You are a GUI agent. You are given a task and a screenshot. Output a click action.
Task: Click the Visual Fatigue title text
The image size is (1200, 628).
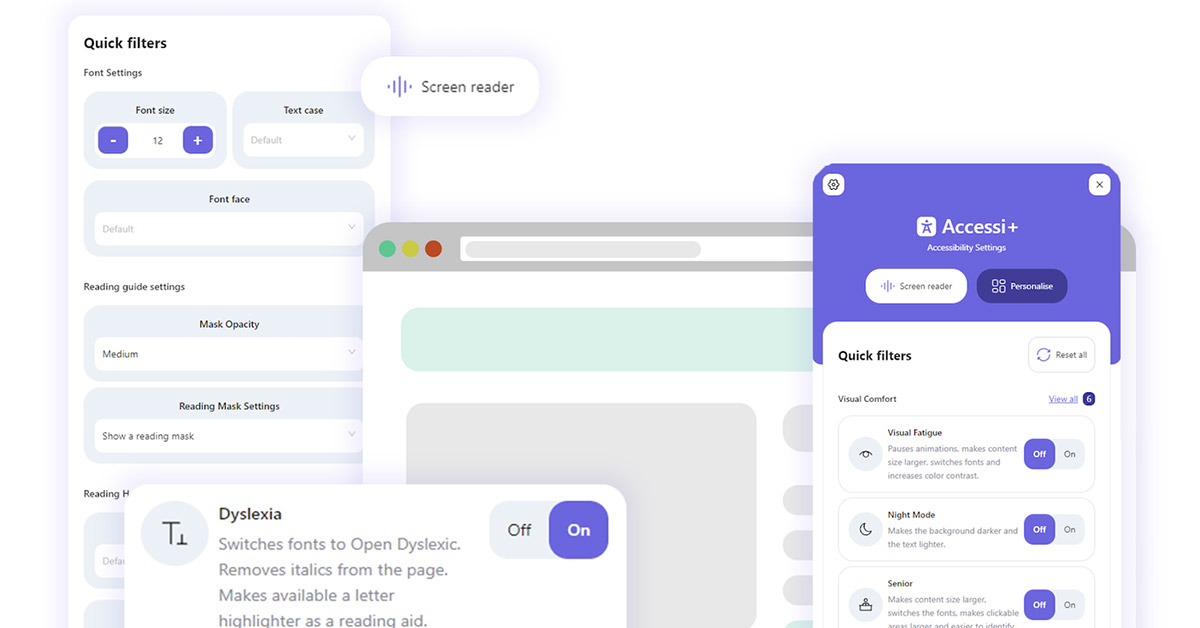pos(915,433)
